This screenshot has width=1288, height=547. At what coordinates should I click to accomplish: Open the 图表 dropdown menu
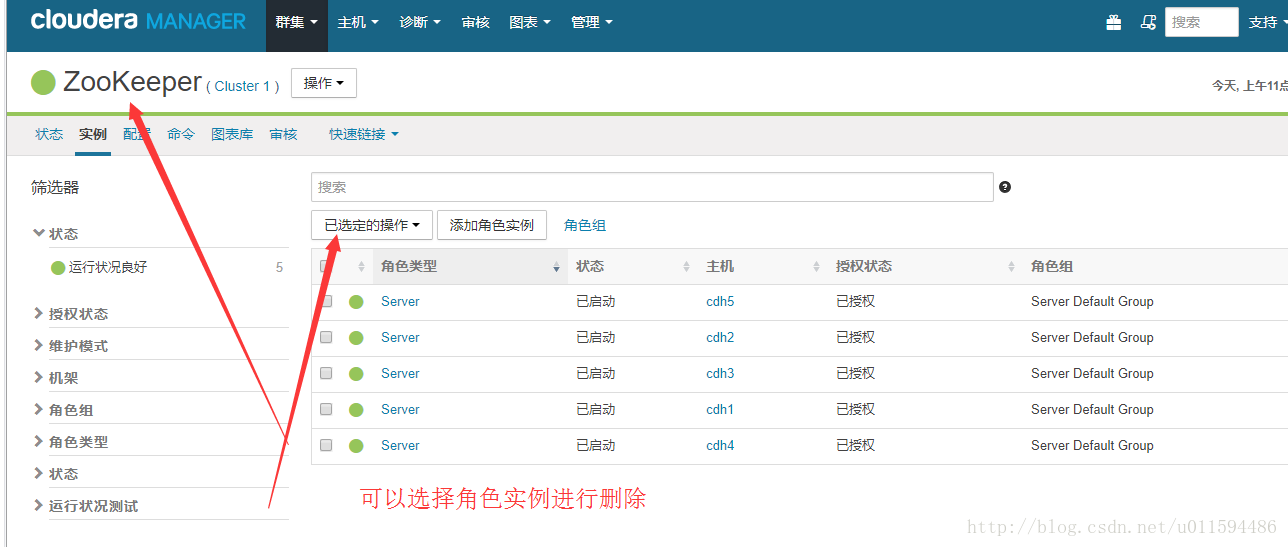click(x=530, y=22)
